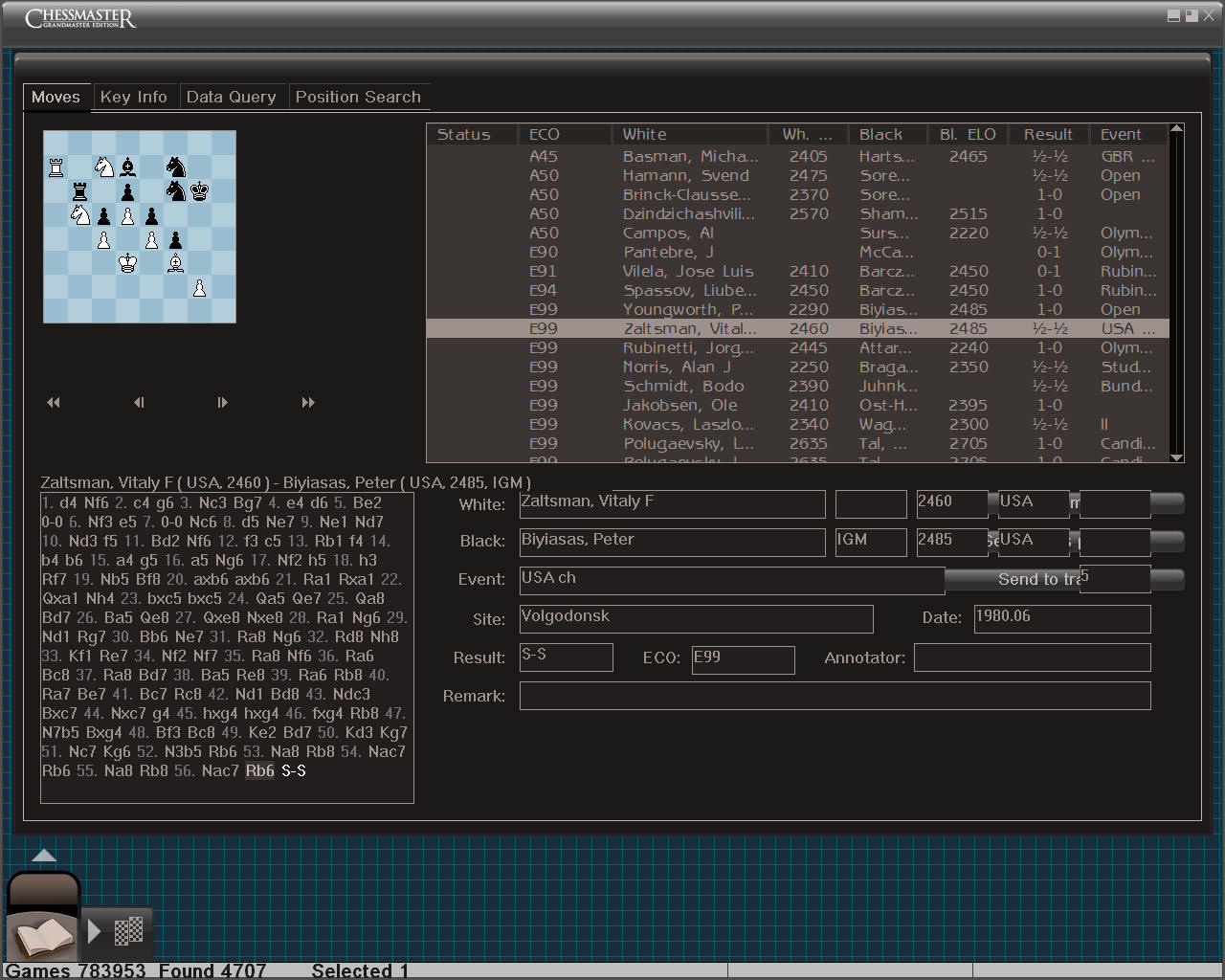
Task: Click the open book database icon
Action: [42, 935]
